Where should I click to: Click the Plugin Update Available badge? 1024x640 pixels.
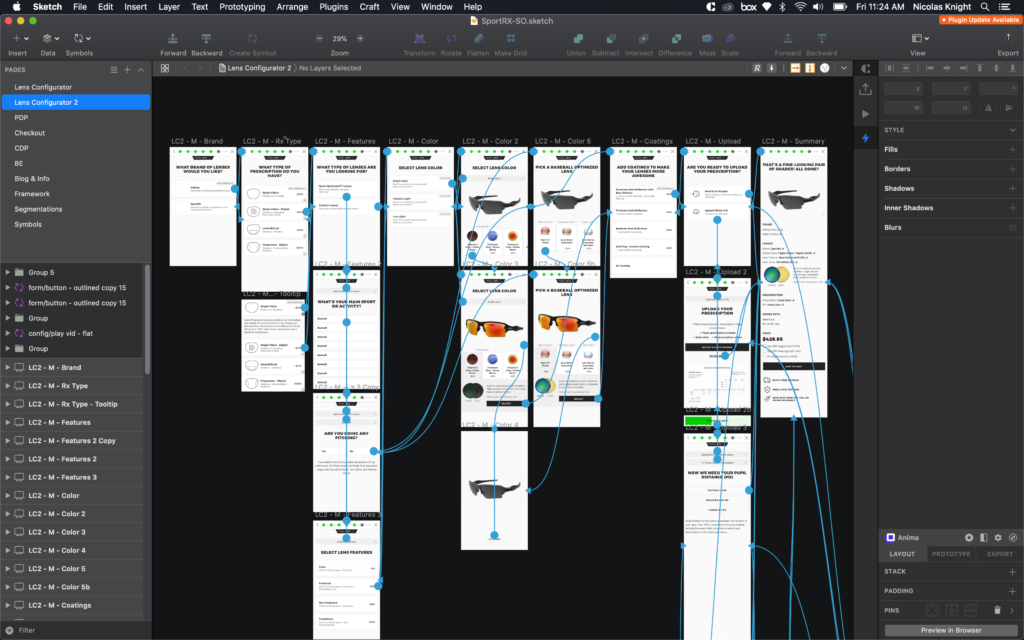pos(979,20)
